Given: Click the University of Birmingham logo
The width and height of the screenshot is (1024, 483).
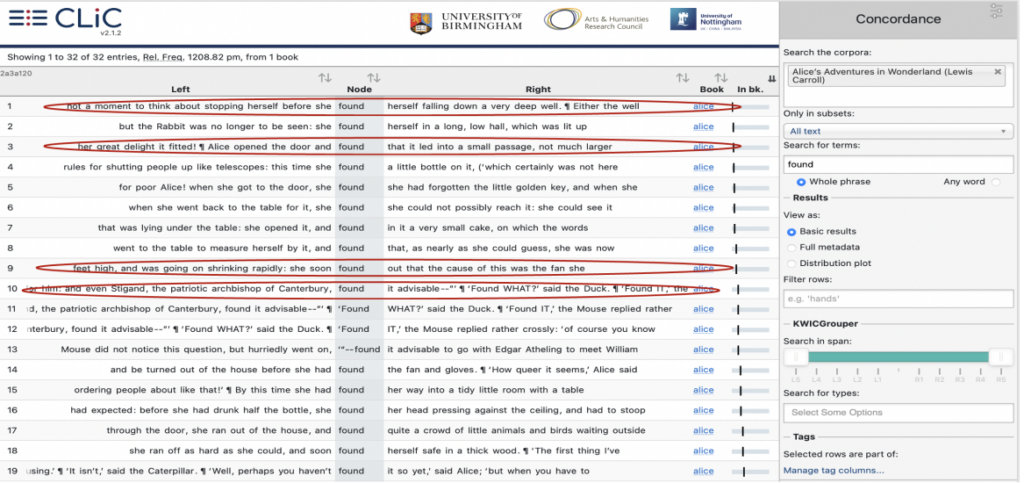Looking at the screenshot, I should tap(467, 21).
